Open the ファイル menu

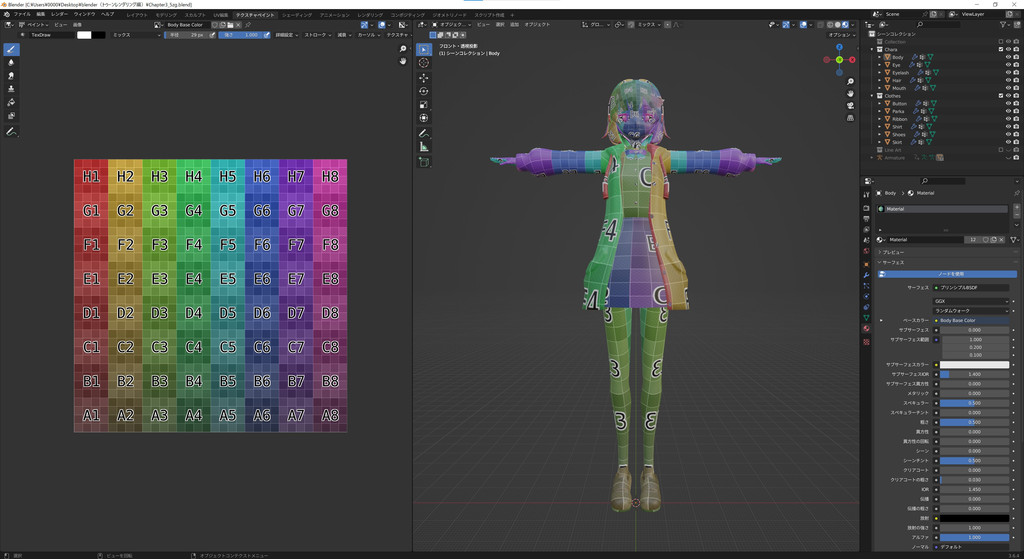click(x=21, y=15)
